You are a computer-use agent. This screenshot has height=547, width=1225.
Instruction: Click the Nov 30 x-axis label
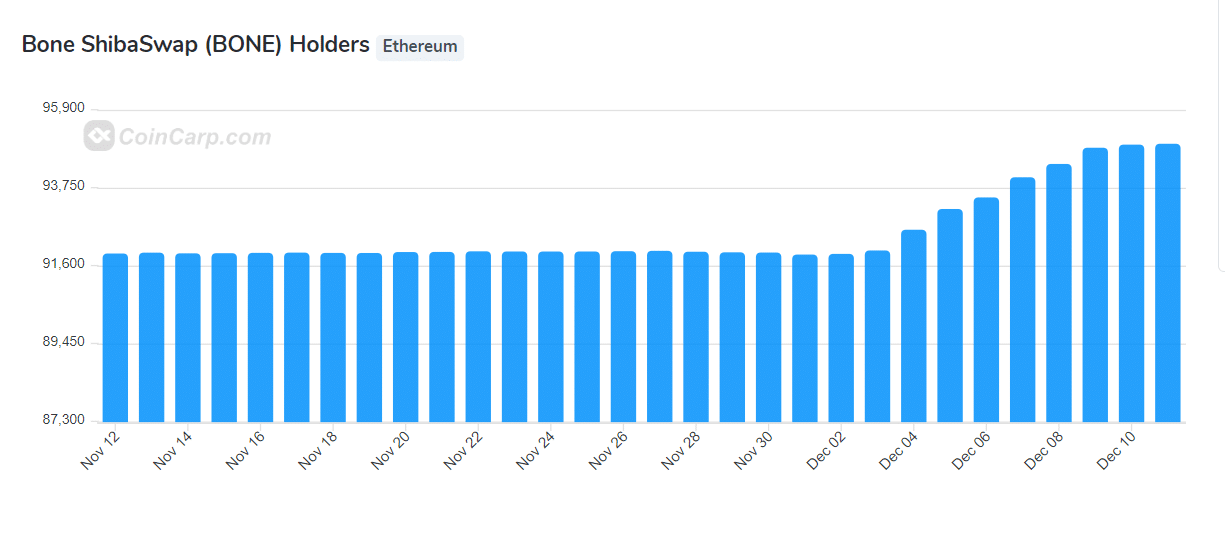[x=752, y=450]
